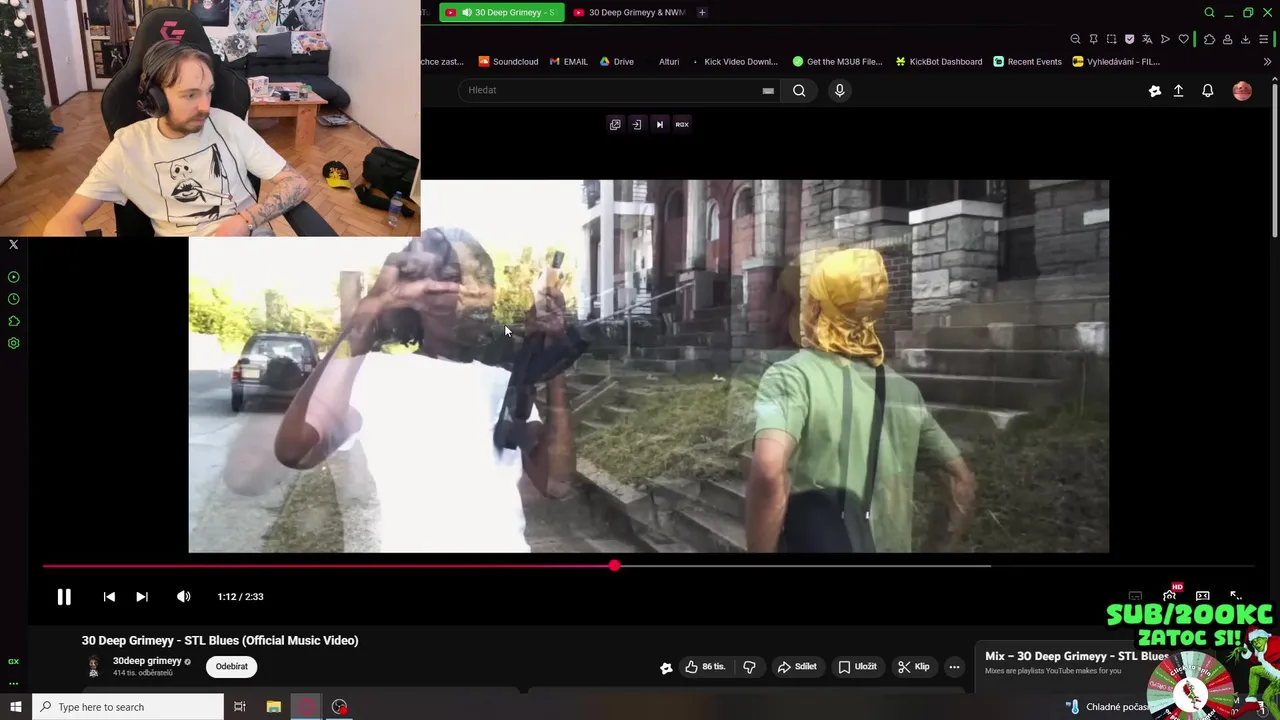Click the Windows Start button
Screen dimensions: 1280x720
[16, 707]
